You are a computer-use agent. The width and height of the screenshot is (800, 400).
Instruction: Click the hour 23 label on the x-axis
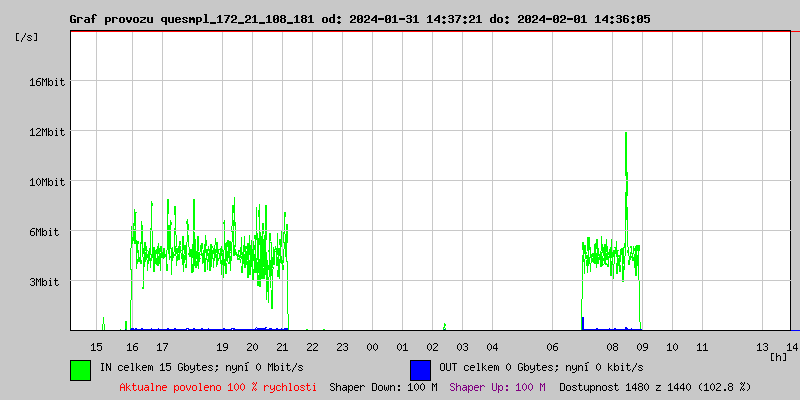pos(342,346)
